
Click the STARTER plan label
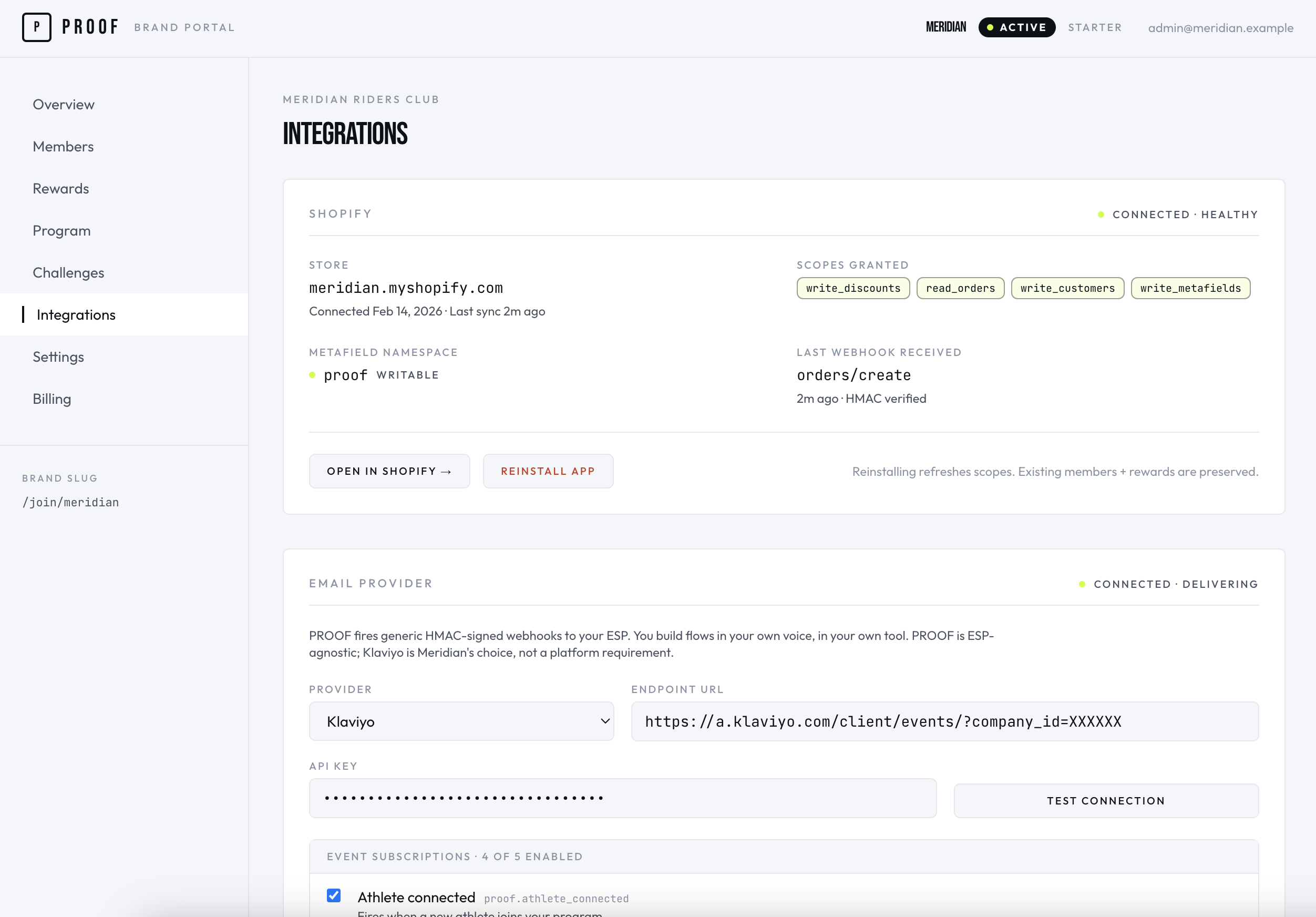pyautogui.click(x=1094, y=27)
